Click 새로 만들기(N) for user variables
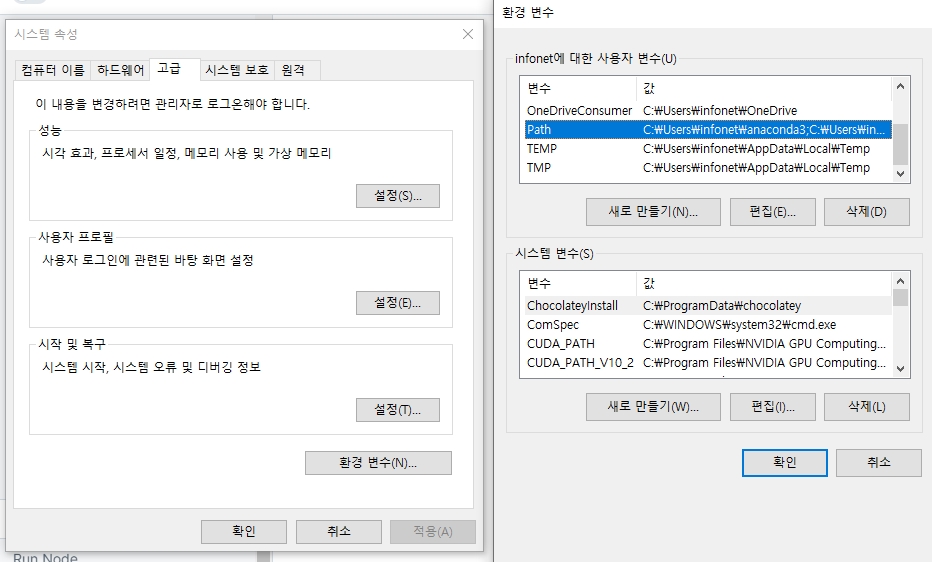Viewport: 932px width, 562px height. click(x=653, y=212)
